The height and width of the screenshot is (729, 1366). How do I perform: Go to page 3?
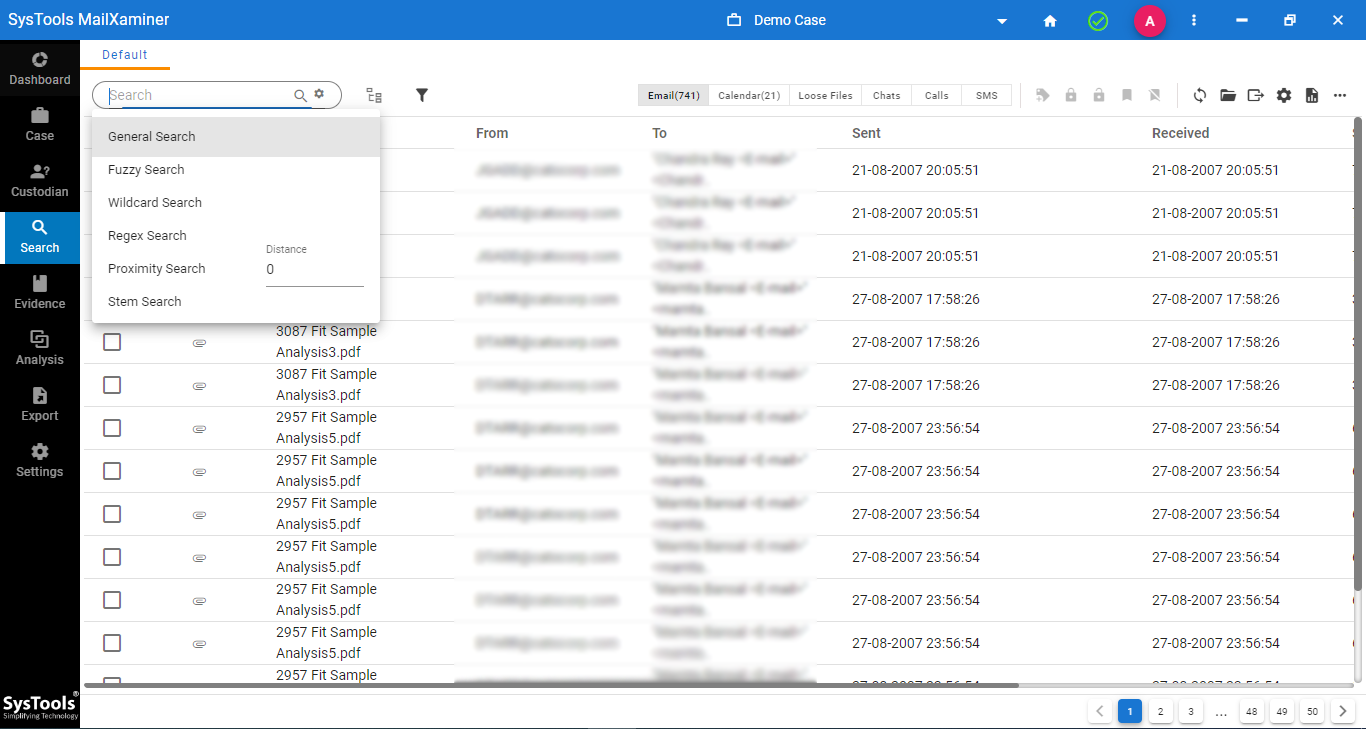pyautogui.click(x=1190, y=712)
